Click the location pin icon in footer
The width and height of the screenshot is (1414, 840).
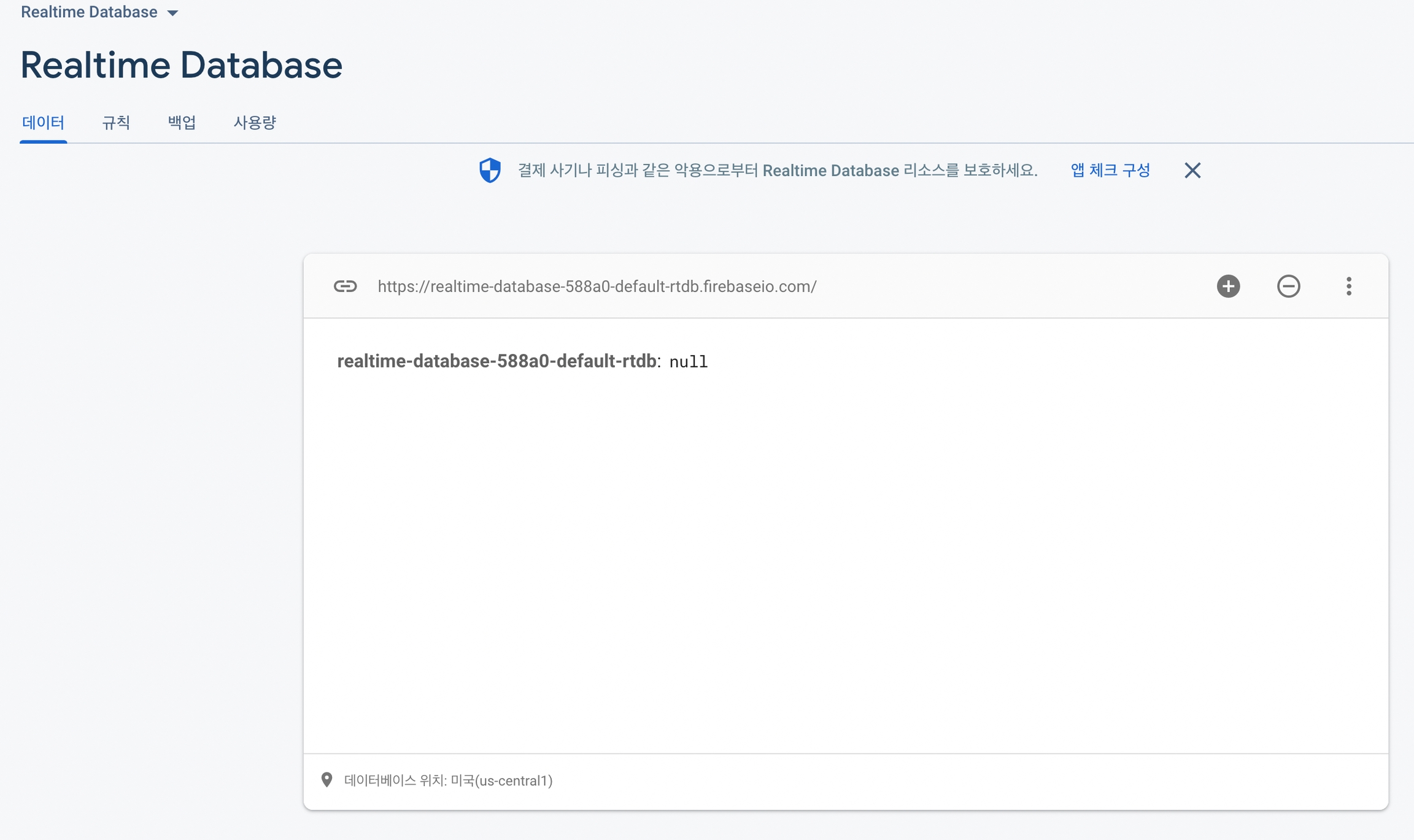click(x=327, y=780)
